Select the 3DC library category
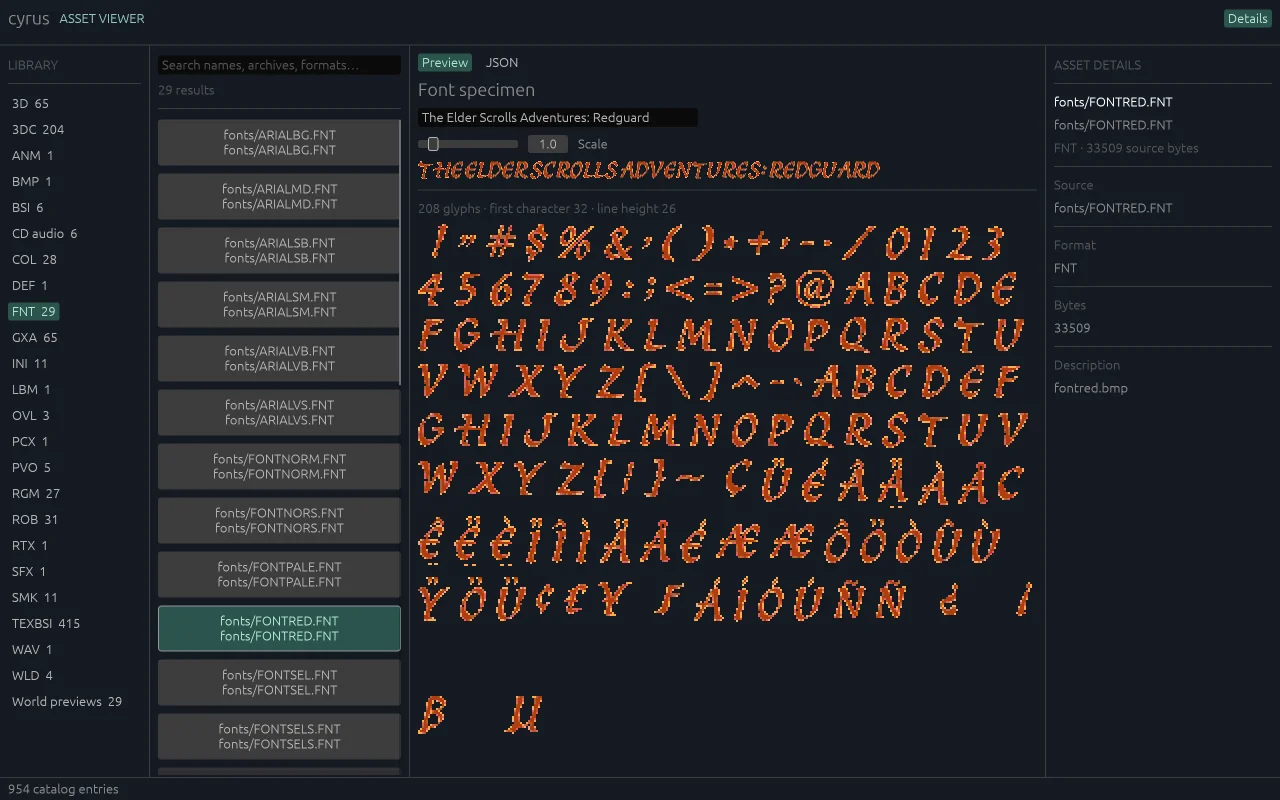The image size is (1280, 800). (38, 129)
